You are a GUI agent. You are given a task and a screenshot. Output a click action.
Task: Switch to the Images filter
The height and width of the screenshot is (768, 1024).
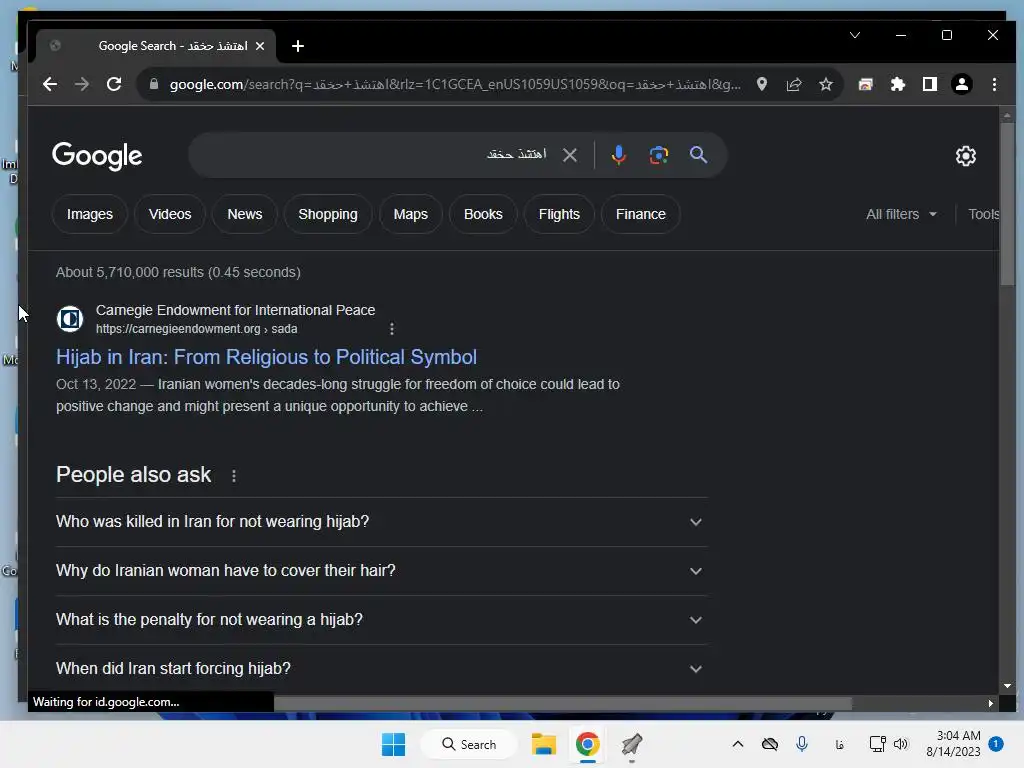tap(89, 214)
